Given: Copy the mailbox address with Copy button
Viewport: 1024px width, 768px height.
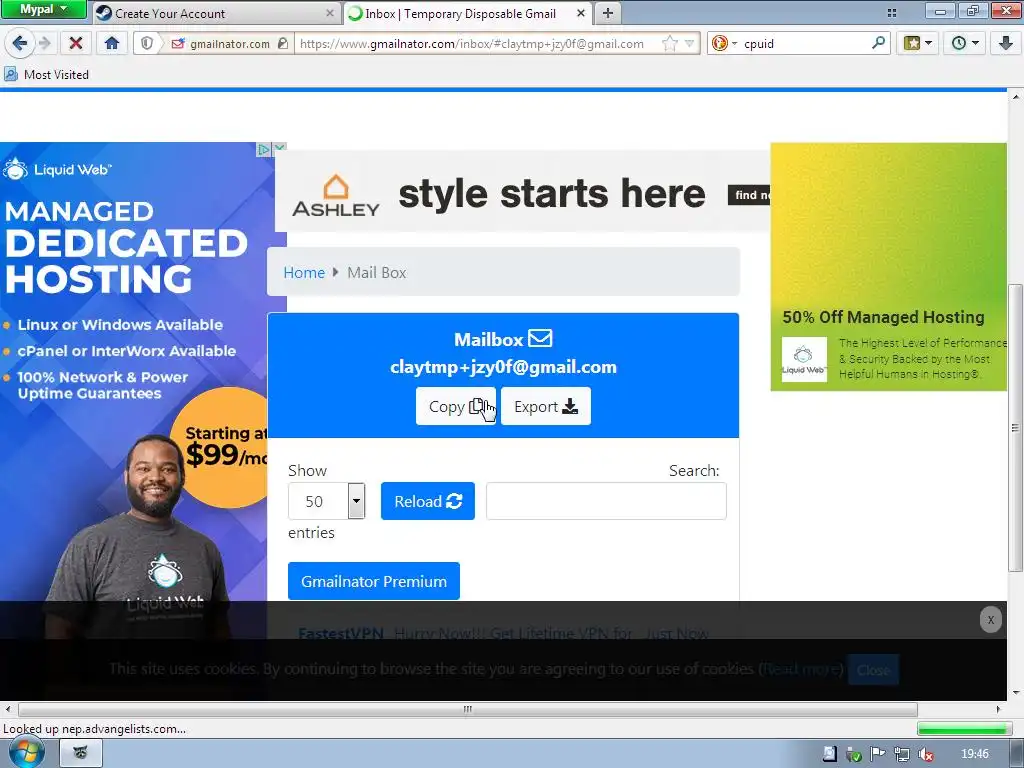Looking at the screenshot, I should click(456, 406).
